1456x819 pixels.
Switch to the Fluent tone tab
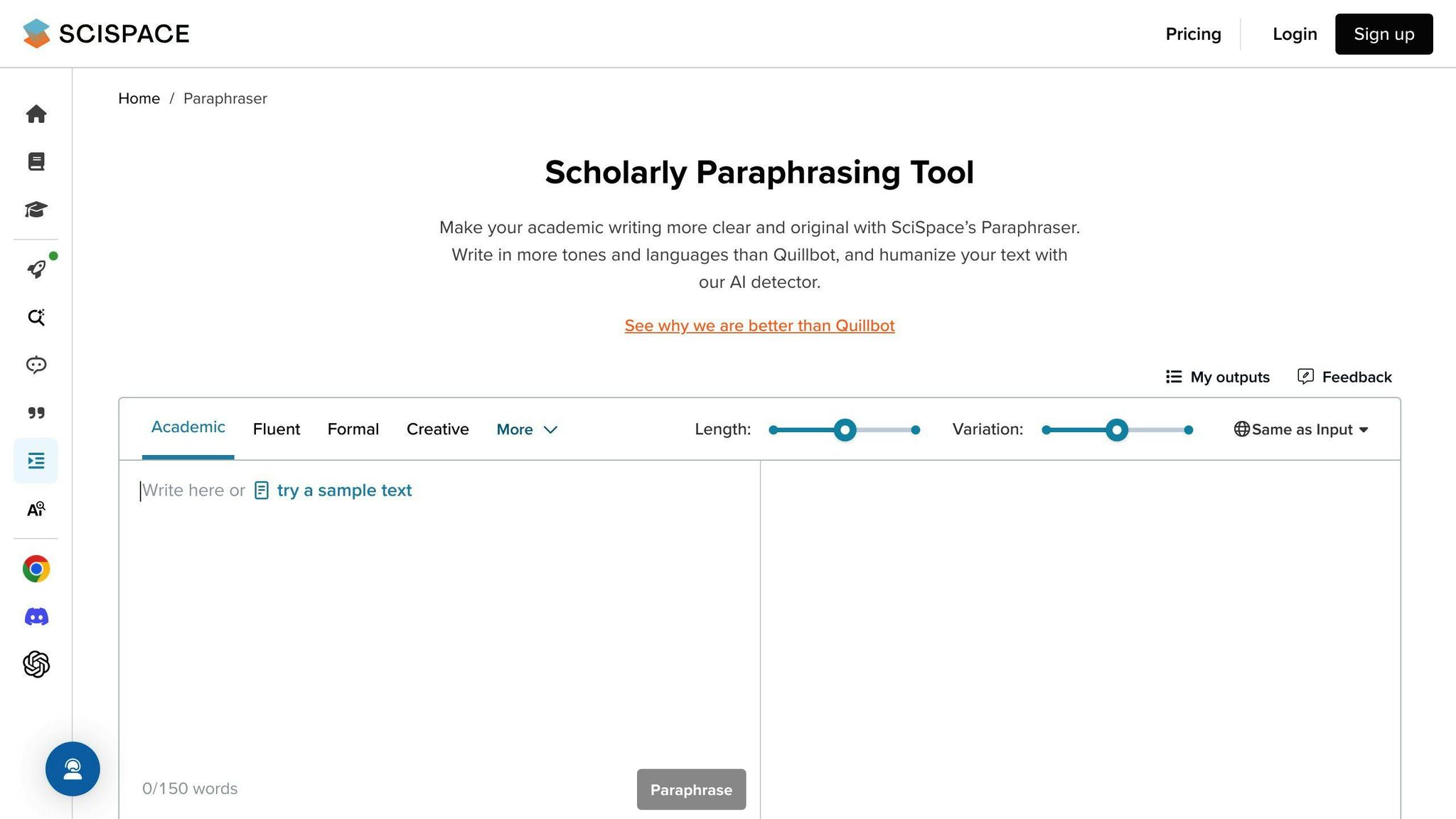(276, 429)
